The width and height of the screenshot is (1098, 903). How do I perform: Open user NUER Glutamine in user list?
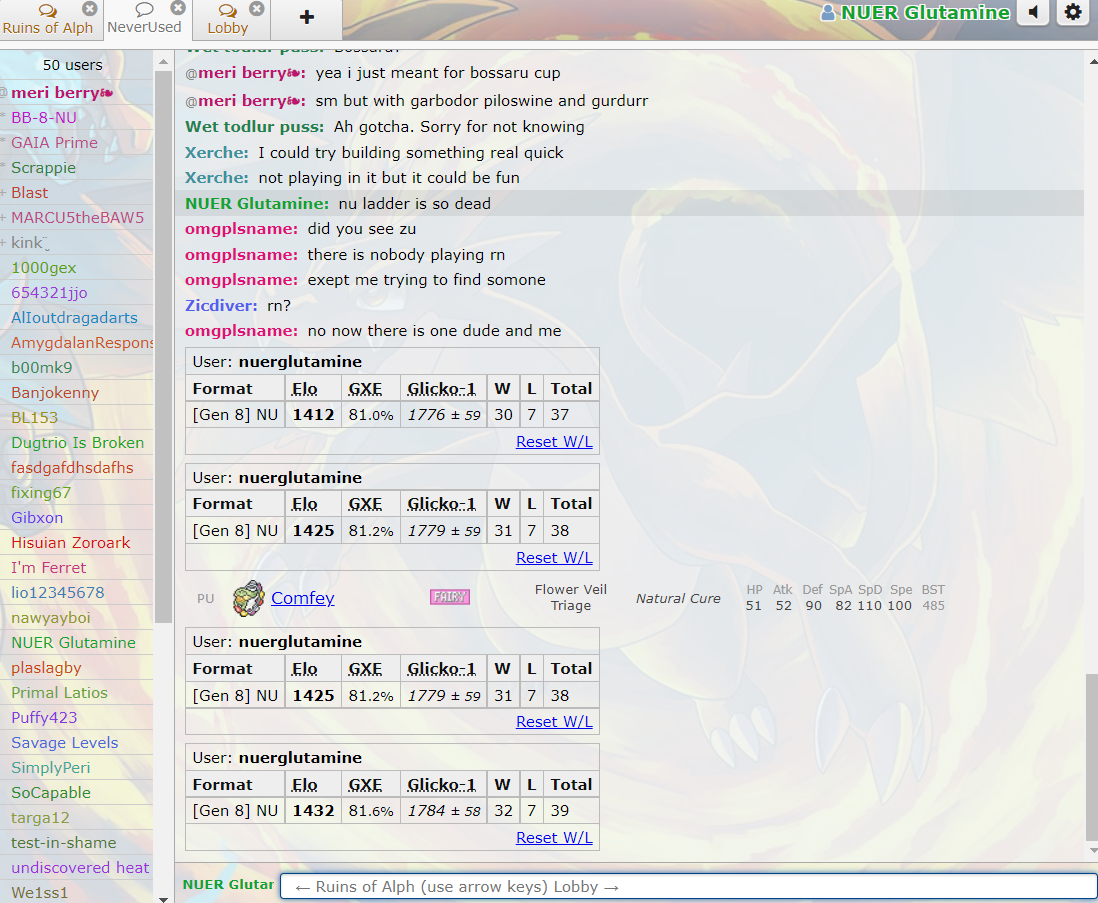(x=74, y=643)
